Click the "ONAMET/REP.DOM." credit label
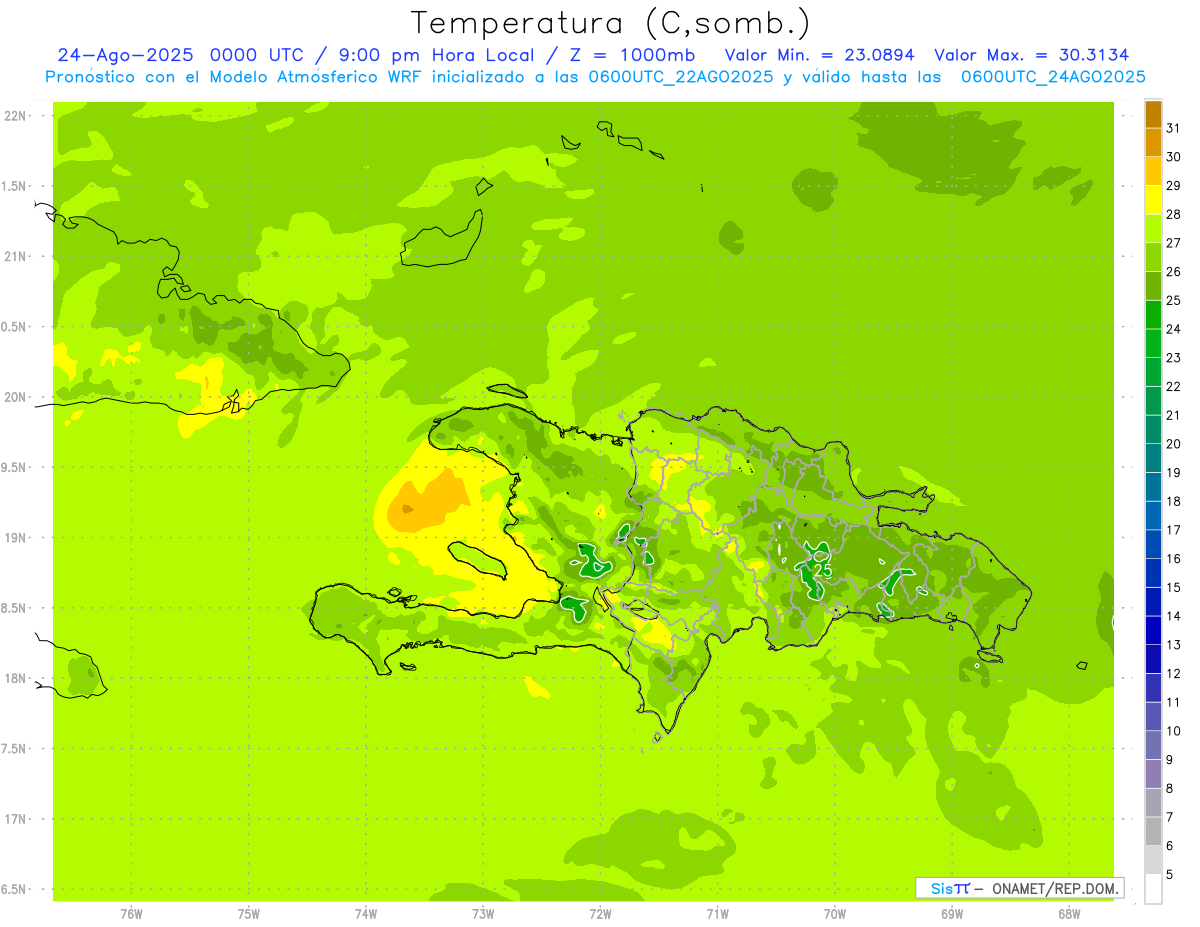The width and height of the screenshot is (1200, 927). 1056,888
